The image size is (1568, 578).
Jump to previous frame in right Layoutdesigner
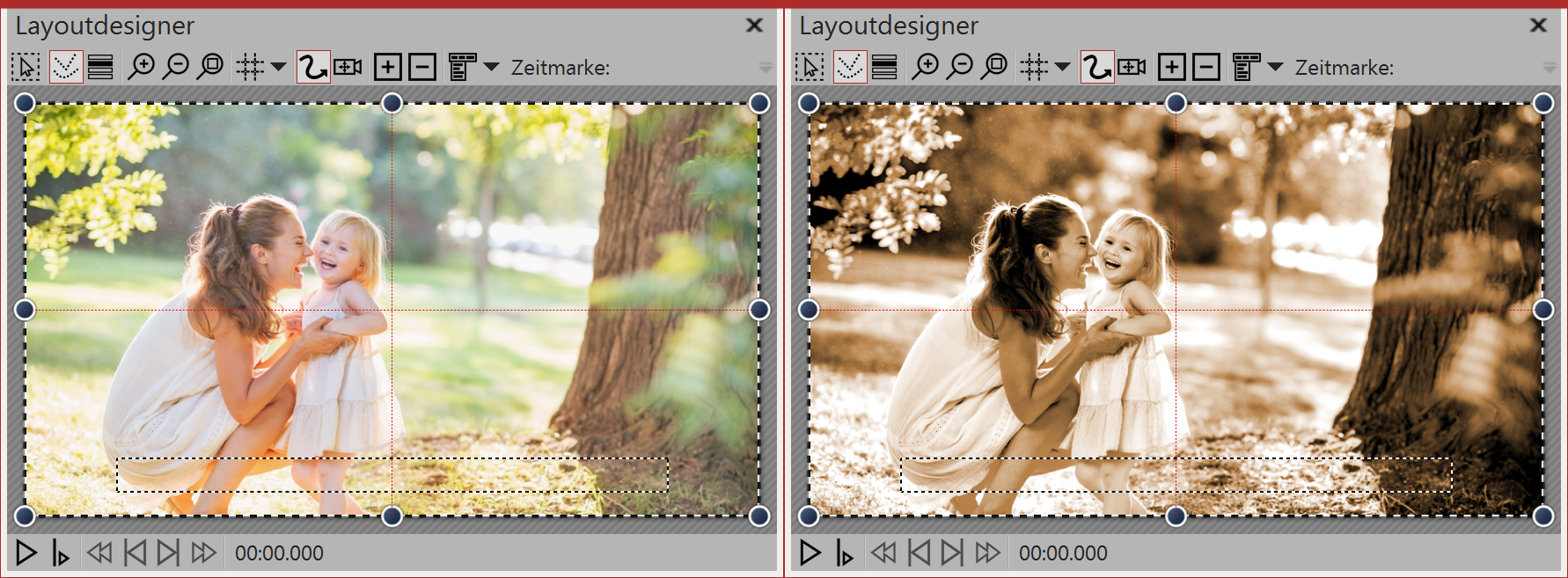tap(919, 553)
